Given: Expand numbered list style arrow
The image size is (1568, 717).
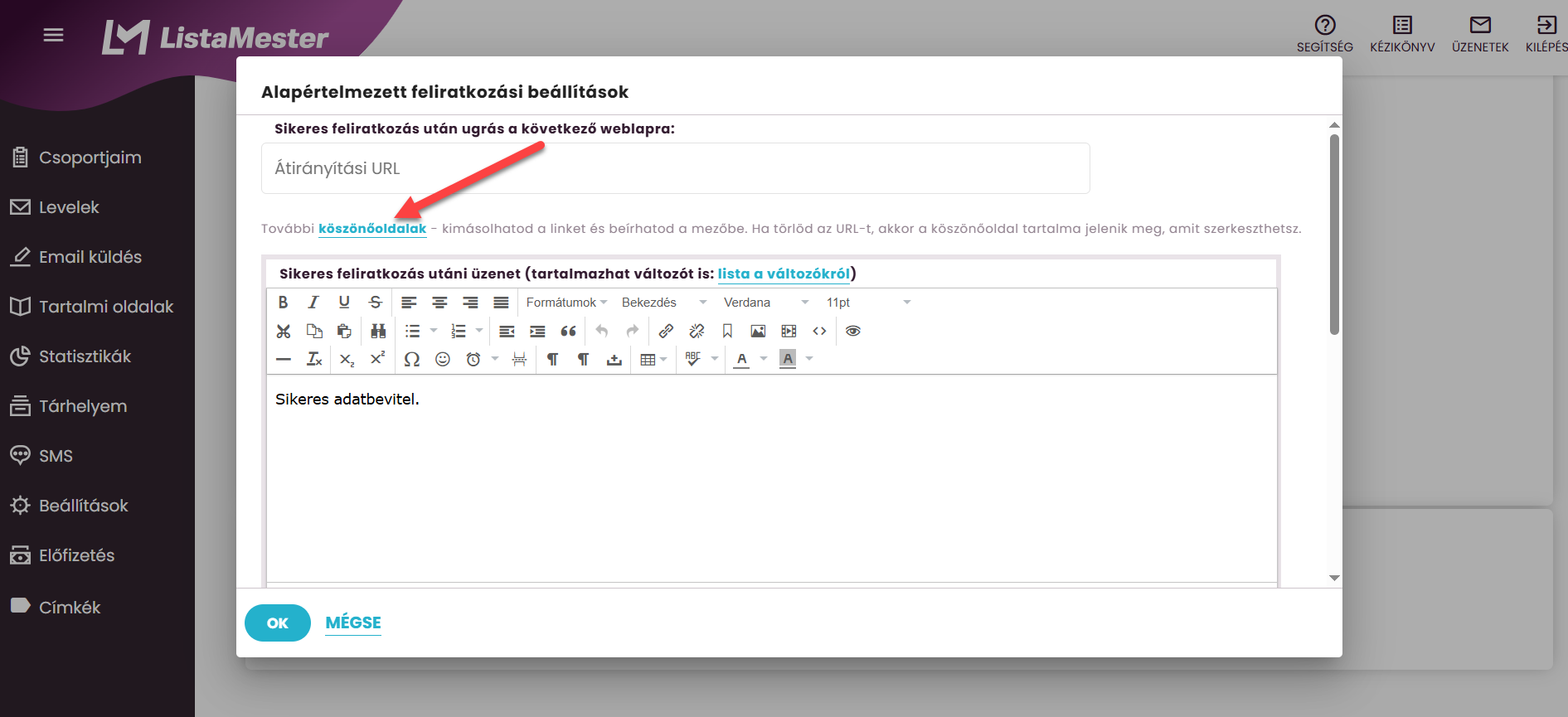Looking at the screenshot, I should 478,331.
